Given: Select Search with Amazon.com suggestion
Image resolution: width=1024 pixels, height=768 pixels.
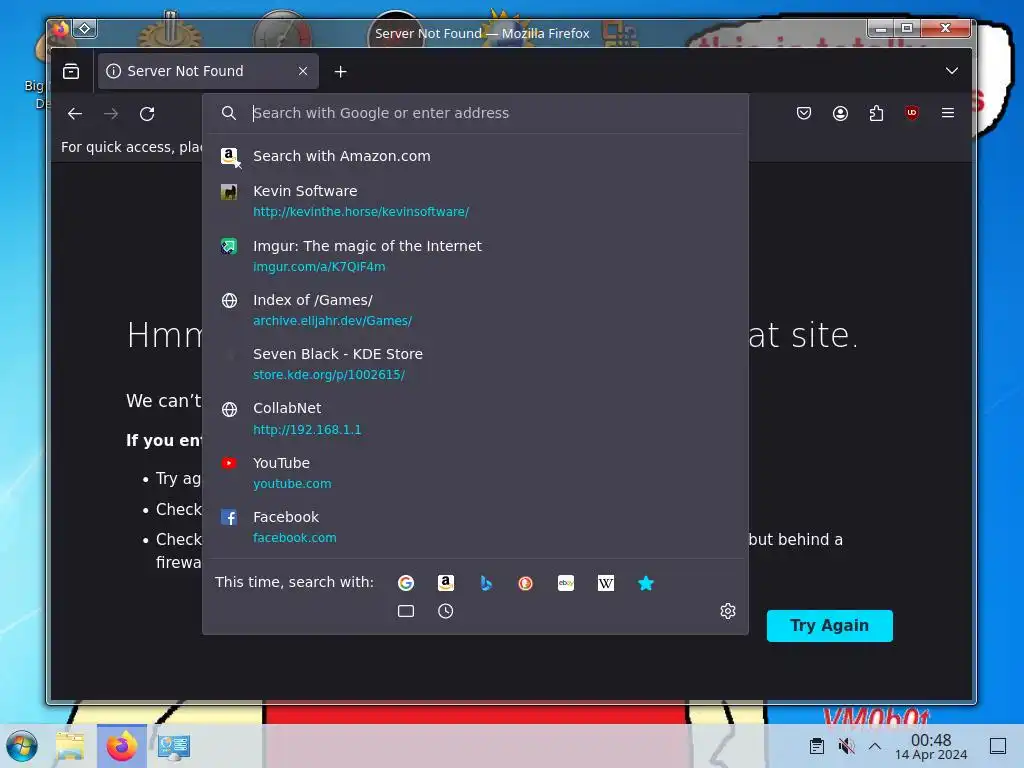Looking at the screenshot, I should coord(475,156).
